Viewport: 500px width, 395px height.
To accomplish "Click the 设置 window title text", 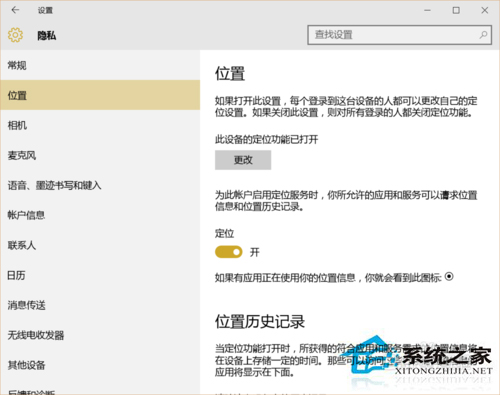I will tap(45, 10).
